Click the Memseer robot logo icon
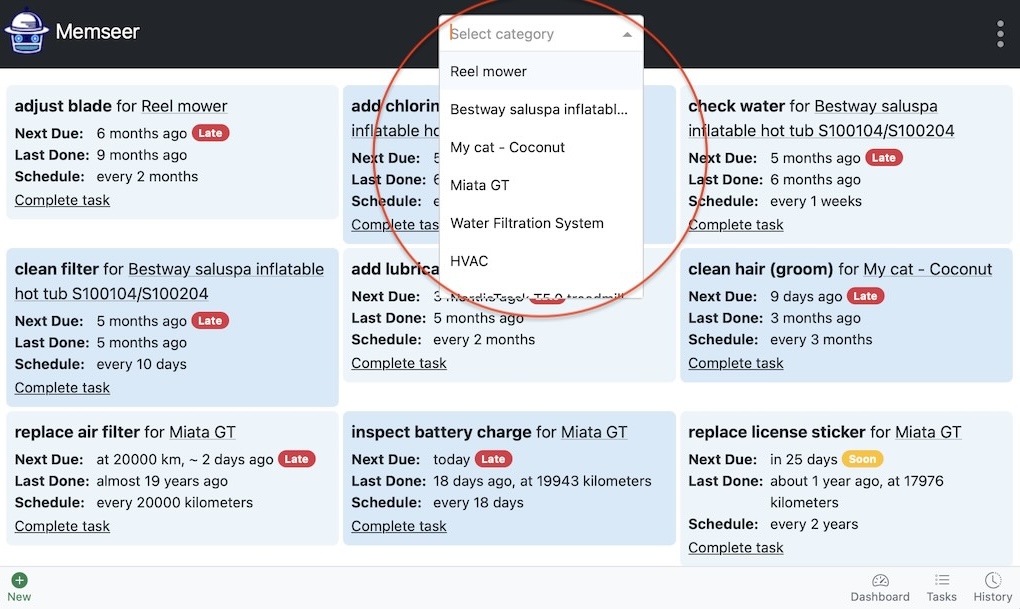 point(26,32)
